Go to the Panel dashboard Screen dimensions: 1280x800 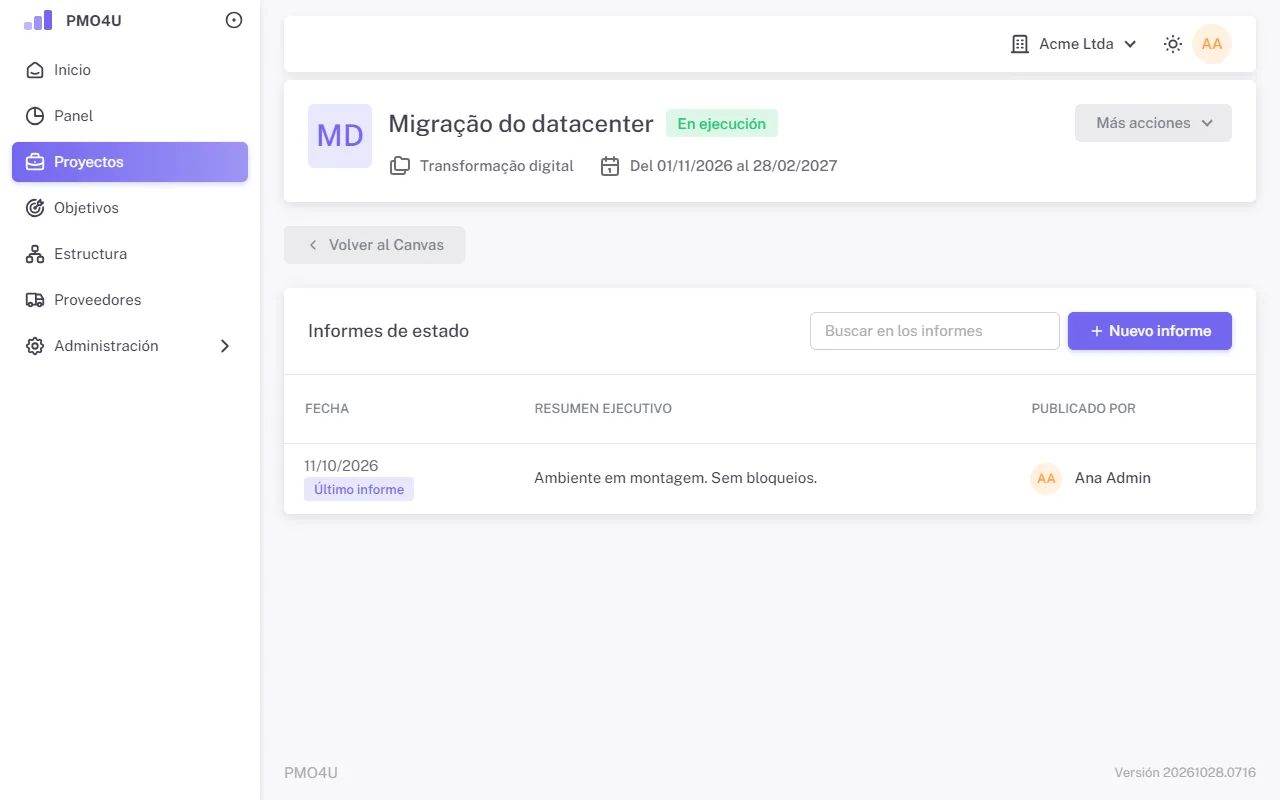(x=130, y=116)
